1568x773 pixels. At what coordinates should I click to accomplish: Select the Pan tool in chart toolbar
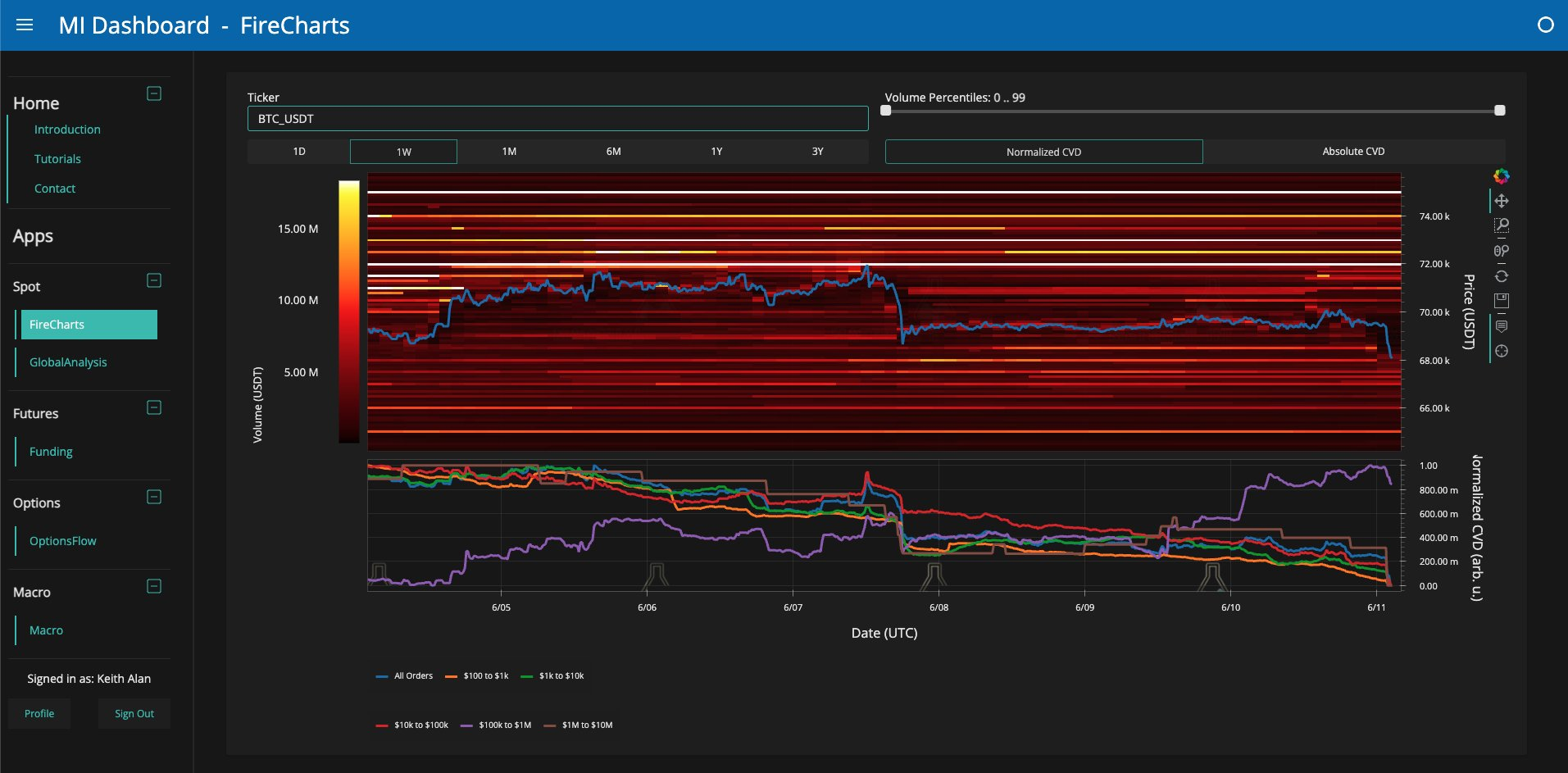pos(1501,201)
